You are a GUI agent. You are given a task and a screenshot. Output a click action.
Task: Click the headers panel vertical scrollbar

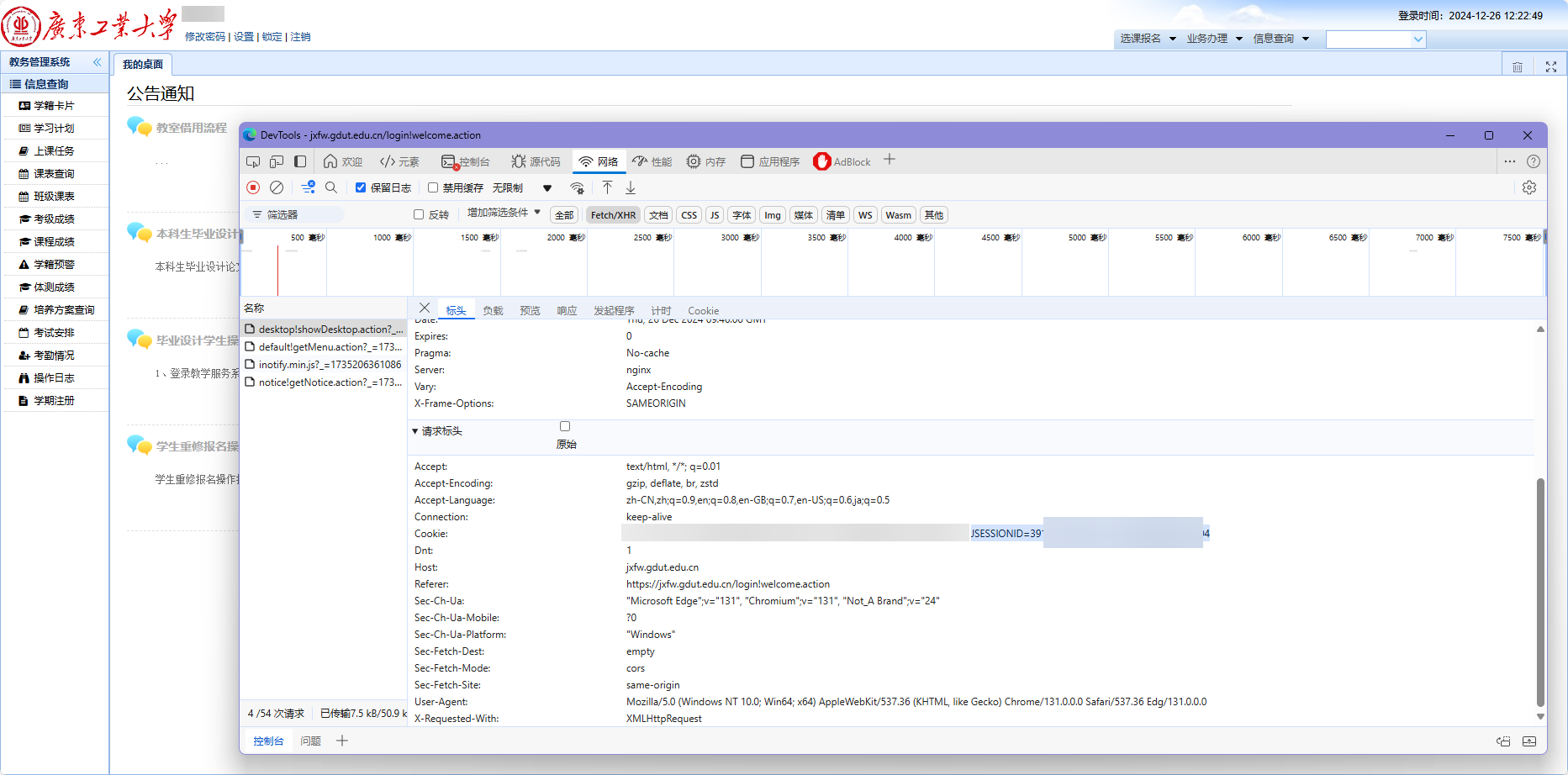(1540, 593)
